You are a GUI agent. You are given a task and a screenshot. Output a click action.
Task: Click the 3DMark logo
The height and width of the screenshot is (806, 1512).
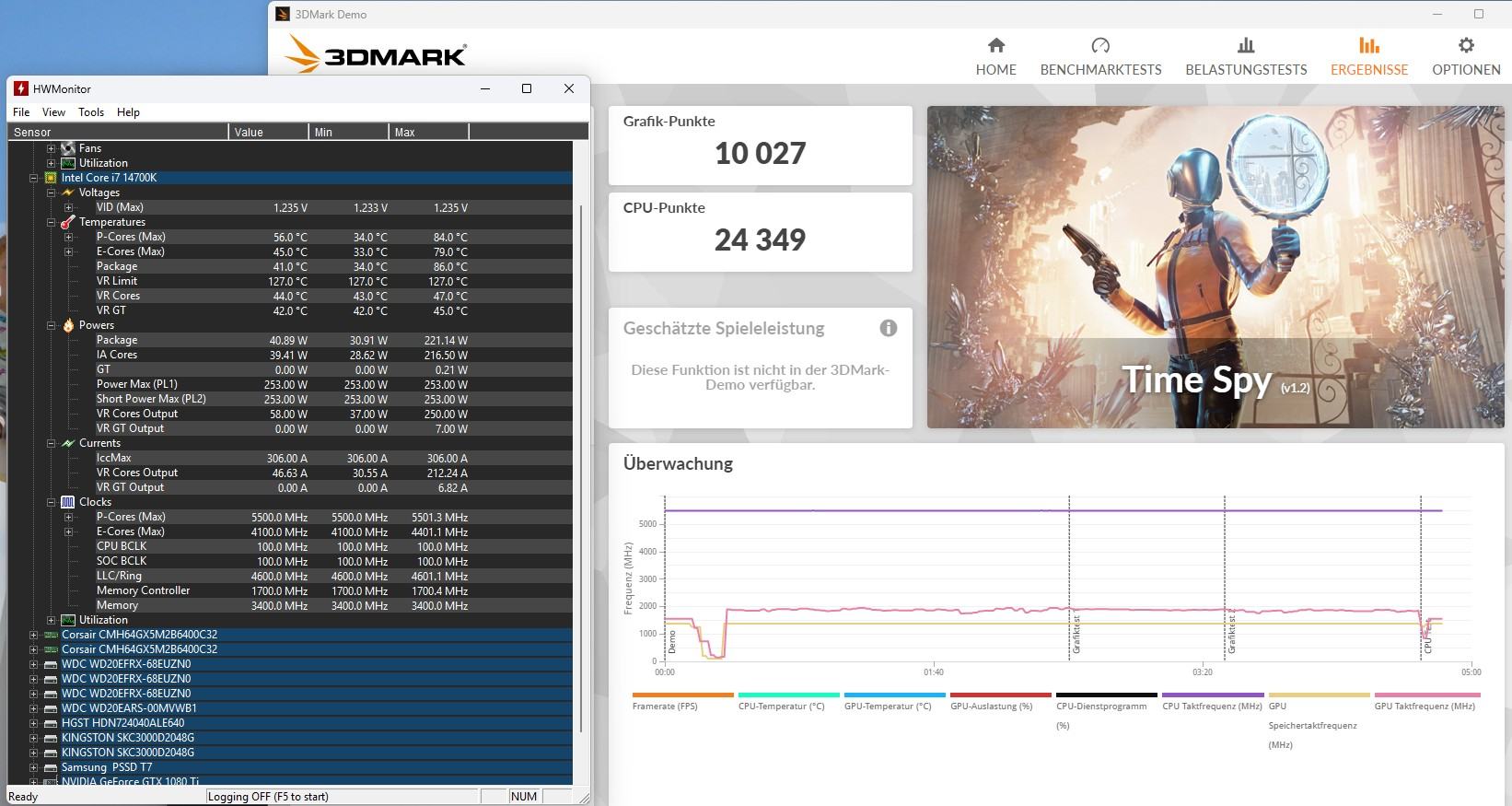point(376,53)
